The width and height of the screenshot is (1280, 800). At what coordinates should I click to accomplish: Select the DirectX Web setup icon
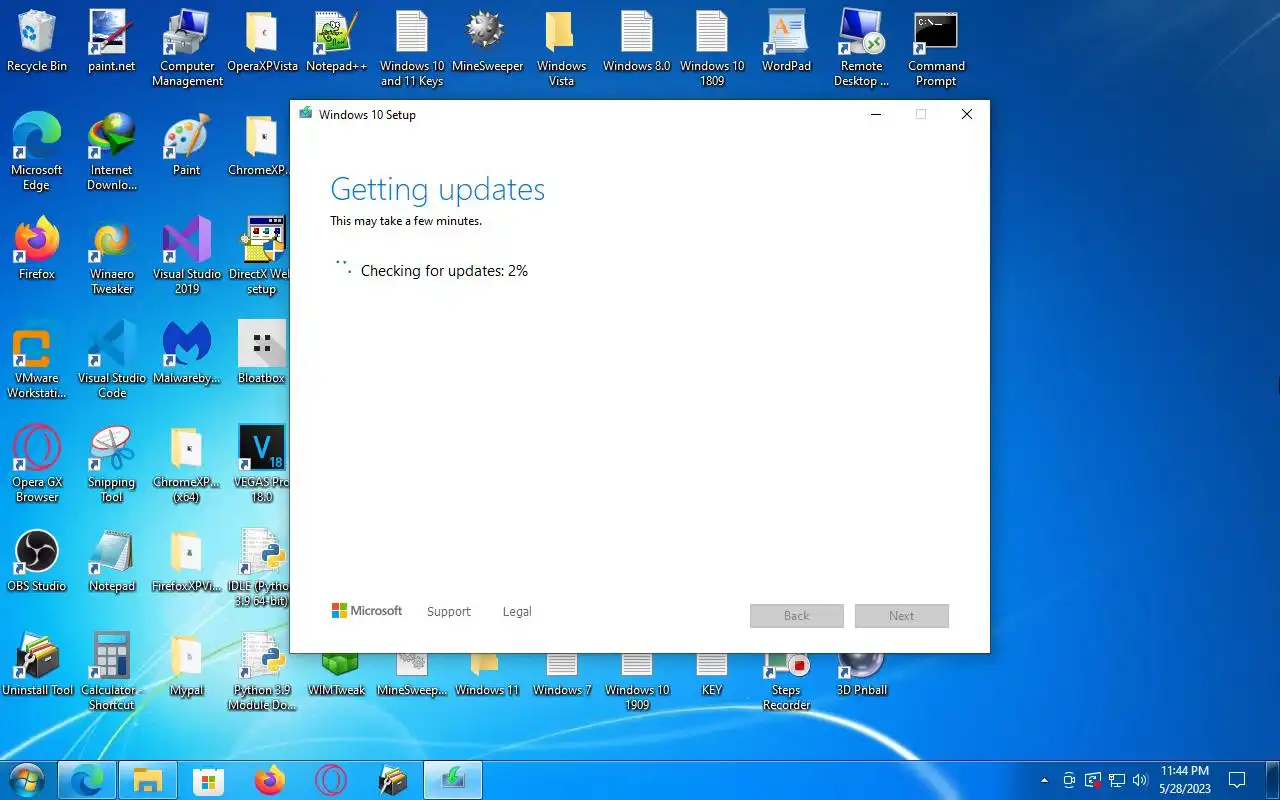click(262, 256)
